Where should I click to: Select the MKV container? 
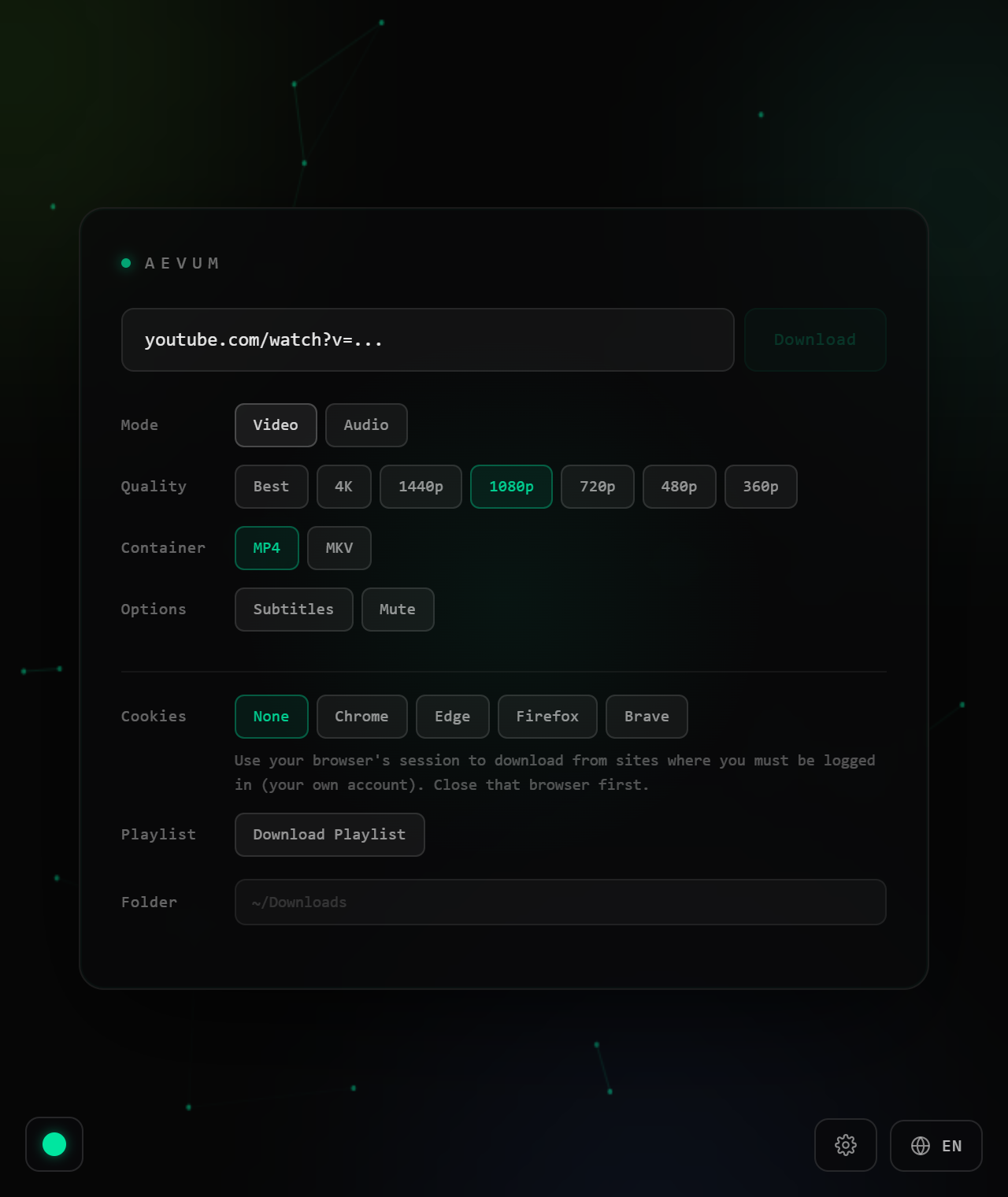pos(339,548)
